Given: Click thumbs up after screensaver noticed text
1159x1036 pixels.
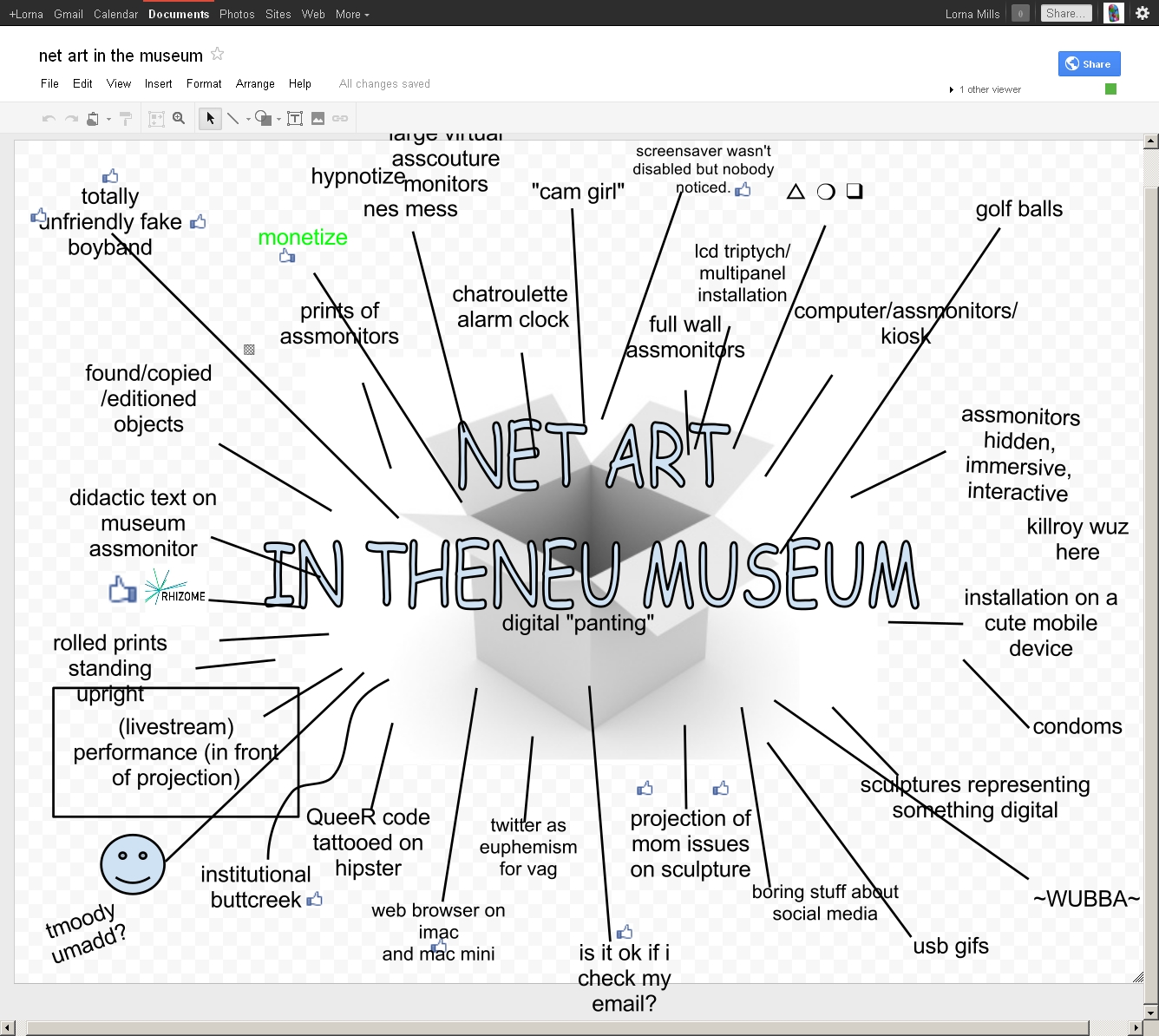Looking at the screenshot, I should (x=743, y=188).
